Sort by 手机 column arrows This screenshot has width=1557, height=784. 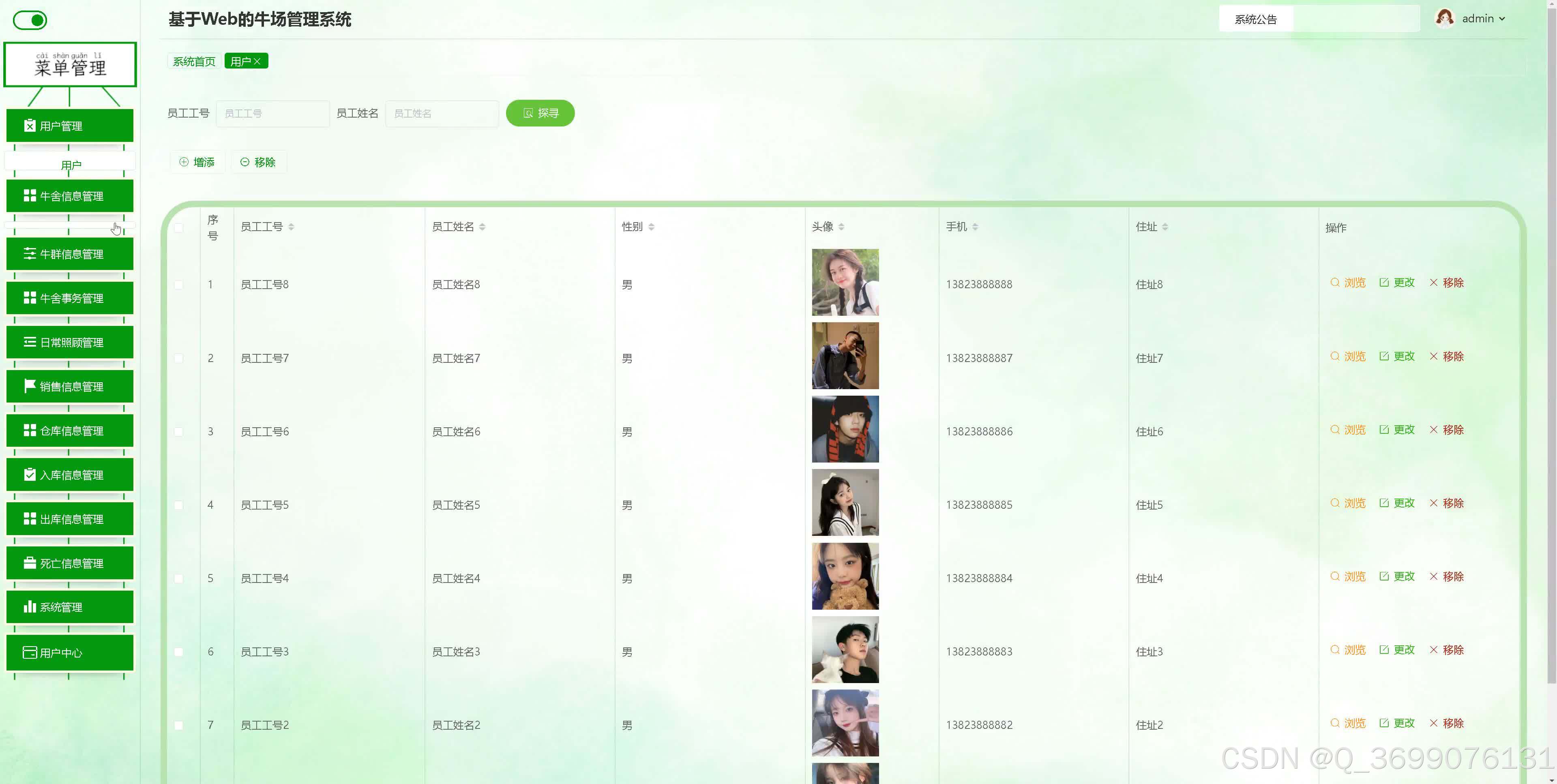click(x=975, y=227)
